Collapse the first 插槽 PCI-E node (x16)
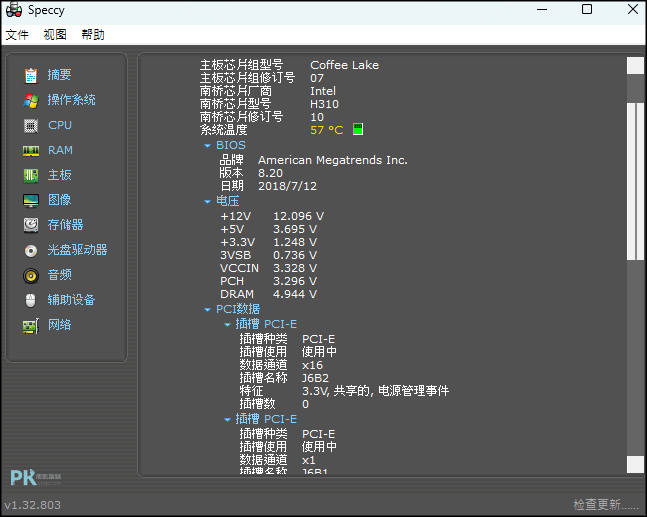The width and height of the screenshot is (647, 517). [227, 325]
